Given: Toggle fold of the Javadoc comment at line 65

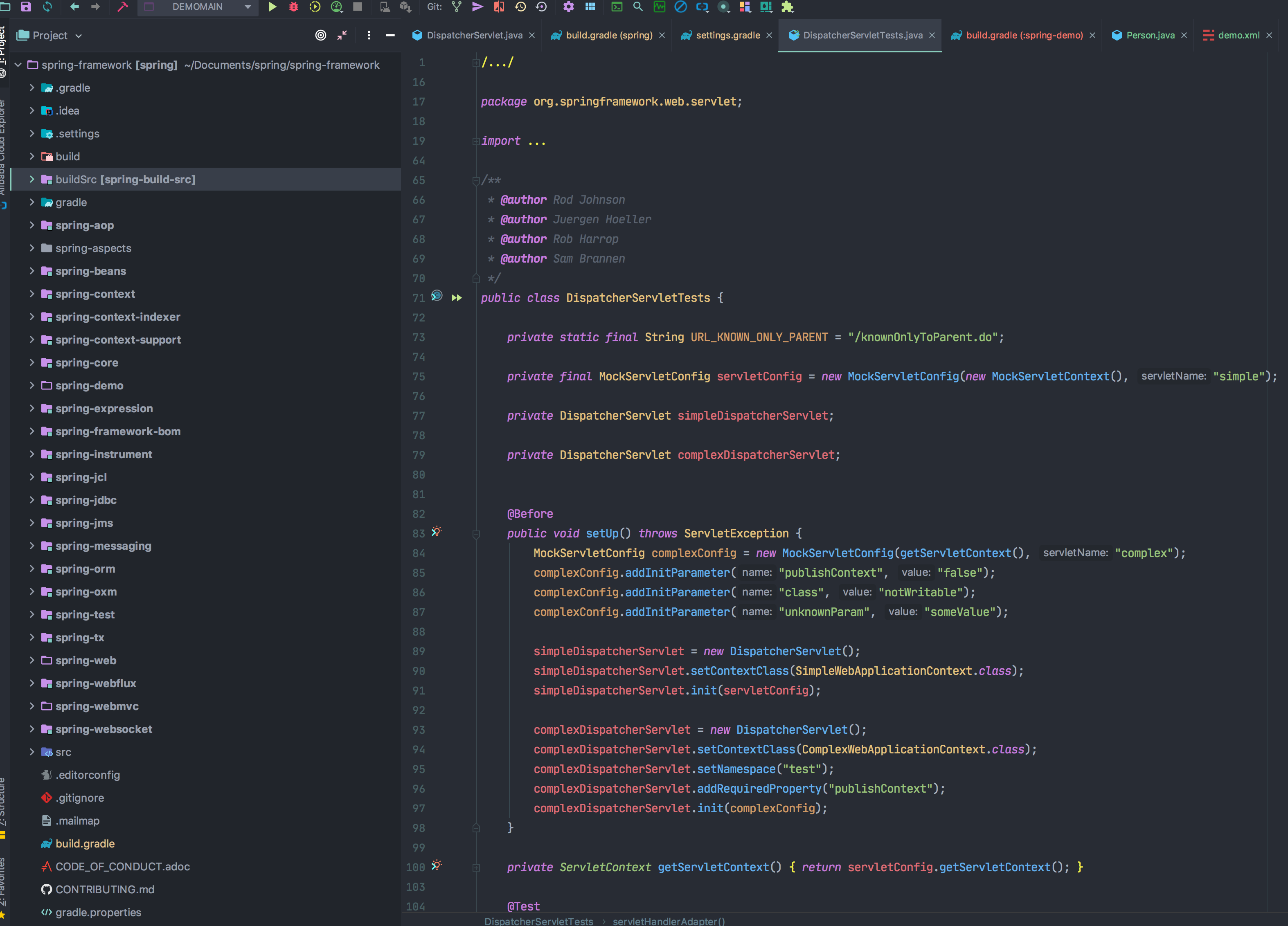Looking at the screenshot, I should tap(476, 180).
